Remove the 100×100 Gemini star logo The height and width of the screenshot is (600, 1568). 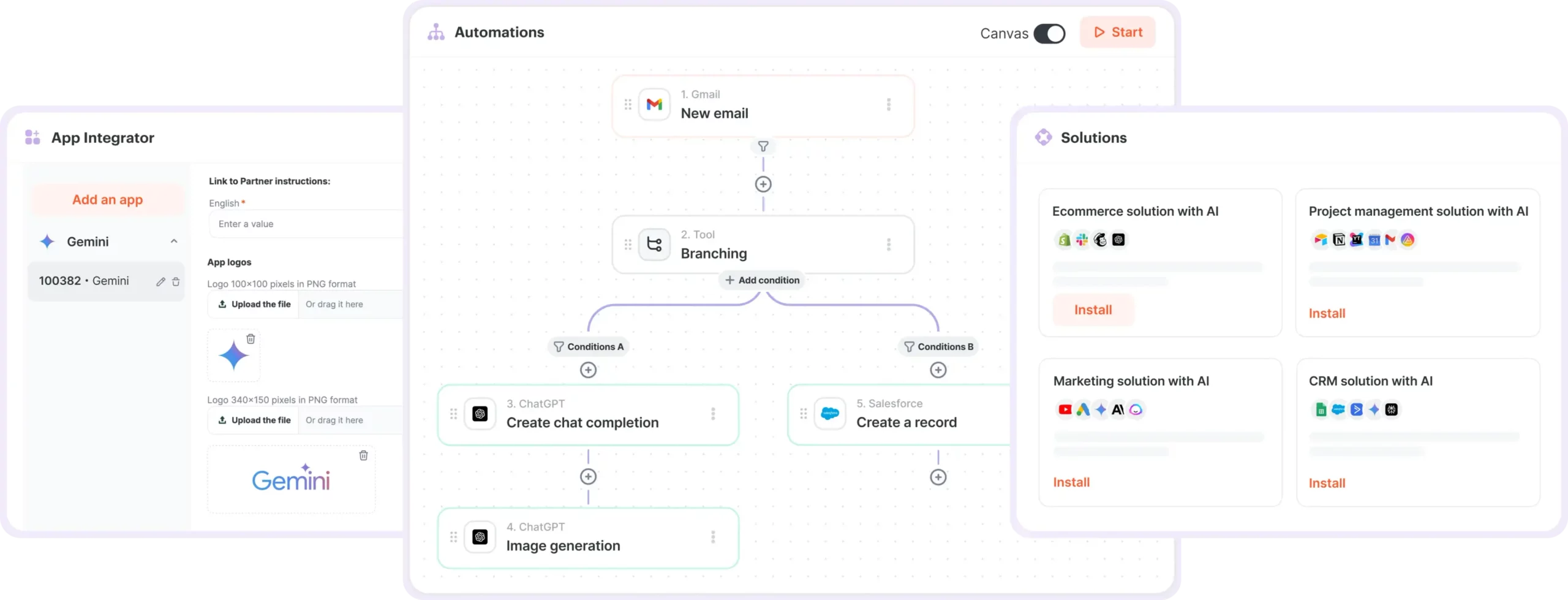[x=251, y=339]
